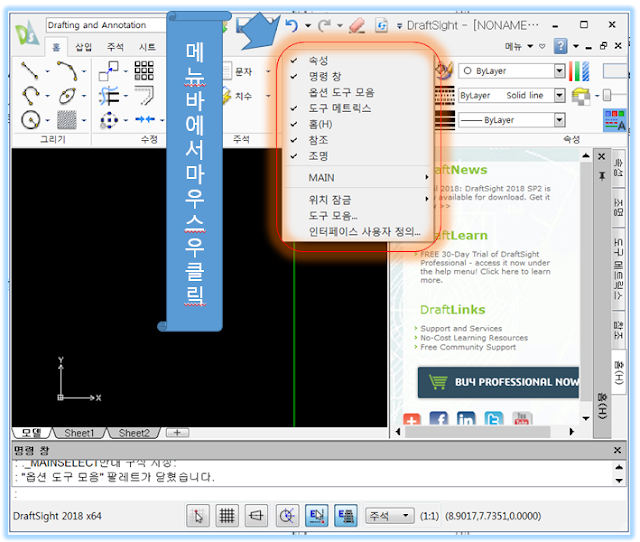Open the Drafting and Annotation workspace dropdown
Viewport: 640px width, 542px height.
pos(106,25)
